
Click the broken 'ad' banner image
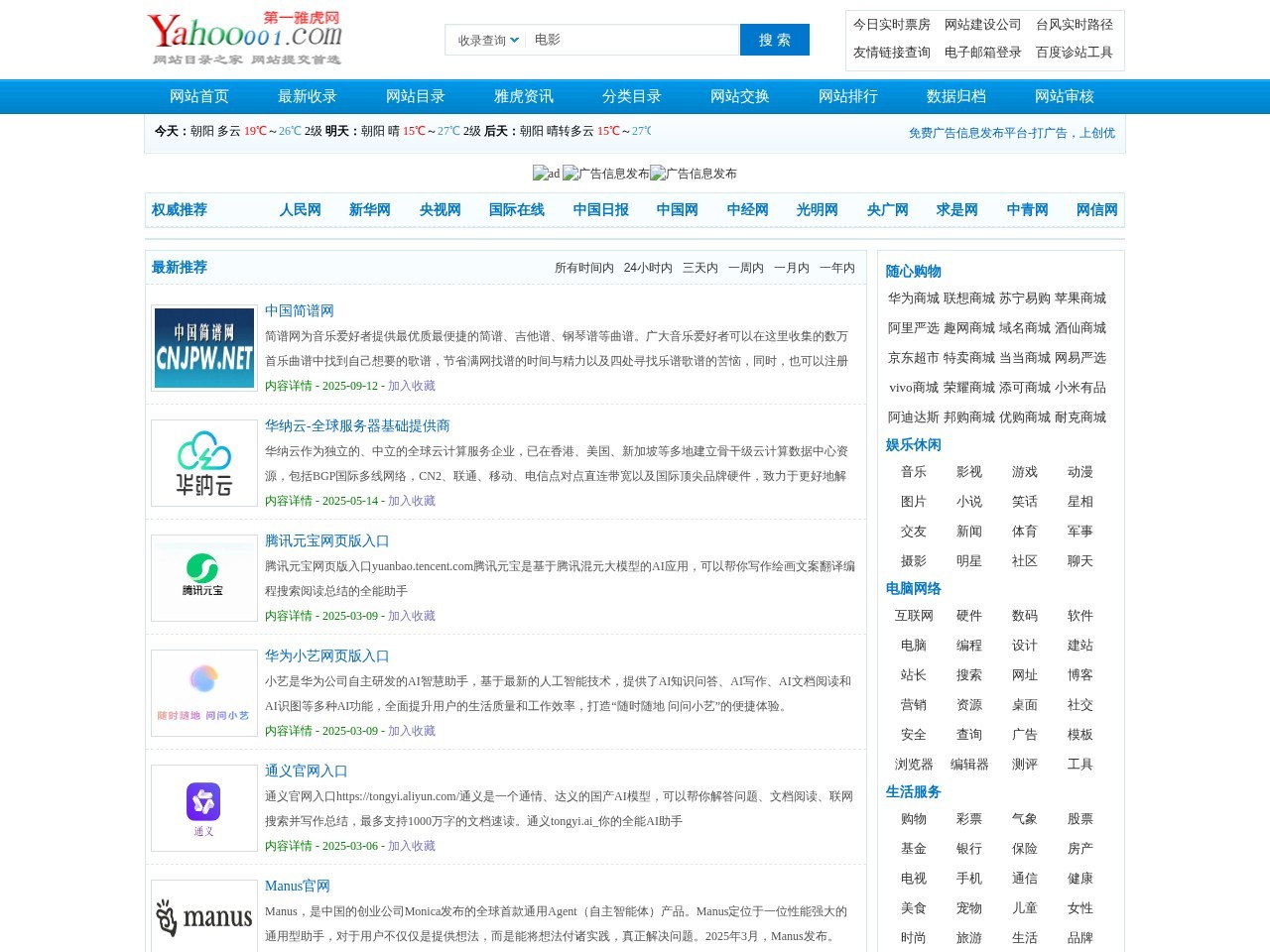(547, 174)
